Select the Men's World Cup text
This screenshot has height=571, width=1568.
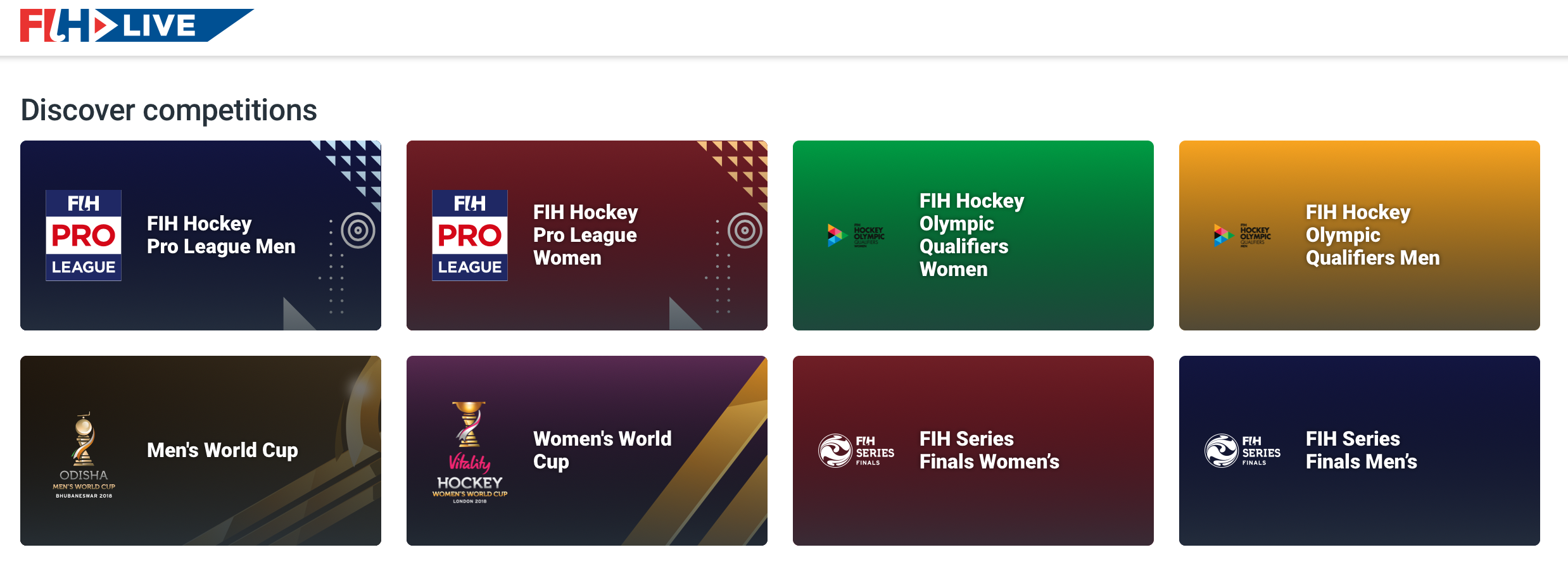coord(222,450)
